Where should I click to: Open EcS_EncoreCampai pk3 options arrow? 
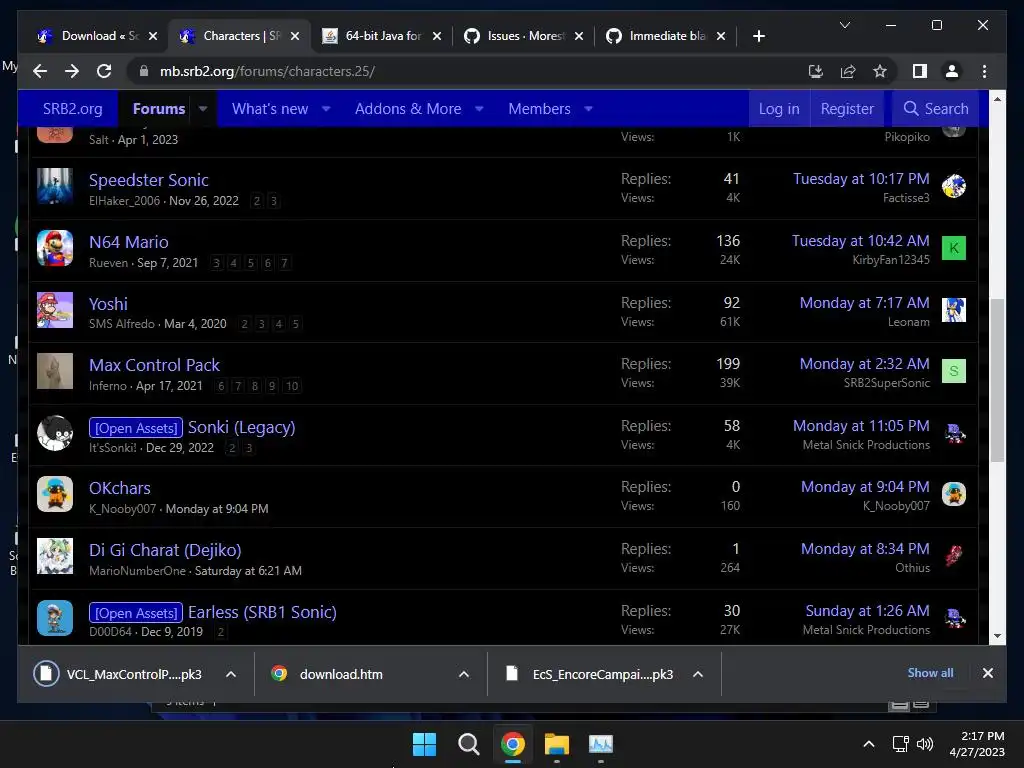[x=697, y=674]
